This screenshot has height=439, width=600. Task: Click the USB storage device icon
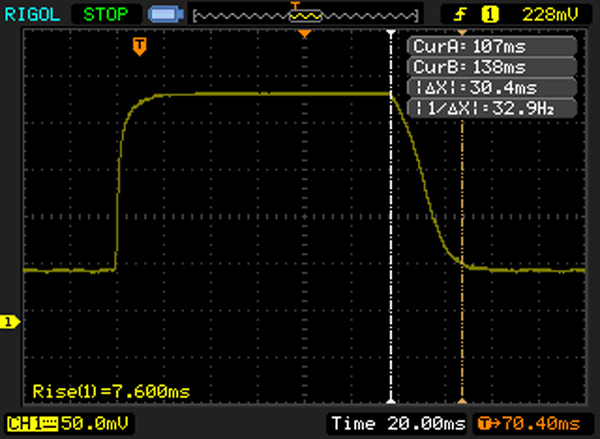coord(166,15)
